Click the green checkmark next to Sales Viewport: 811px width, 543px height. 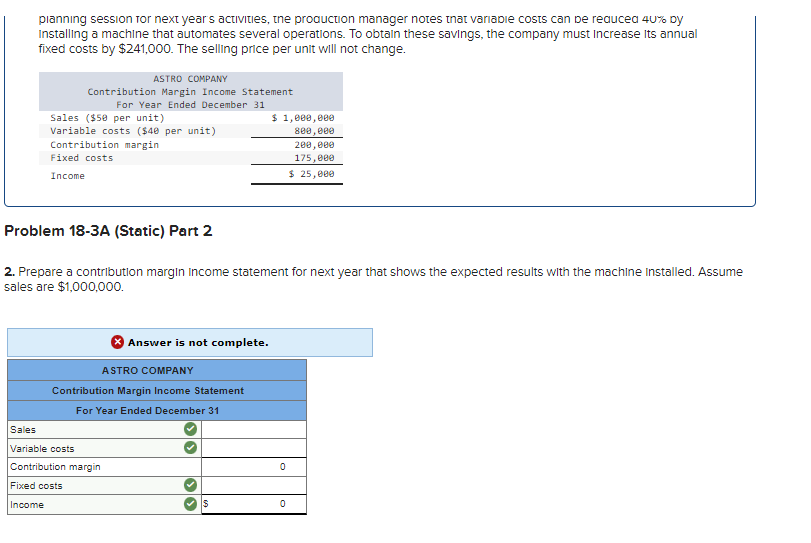[x=190, y=429]
